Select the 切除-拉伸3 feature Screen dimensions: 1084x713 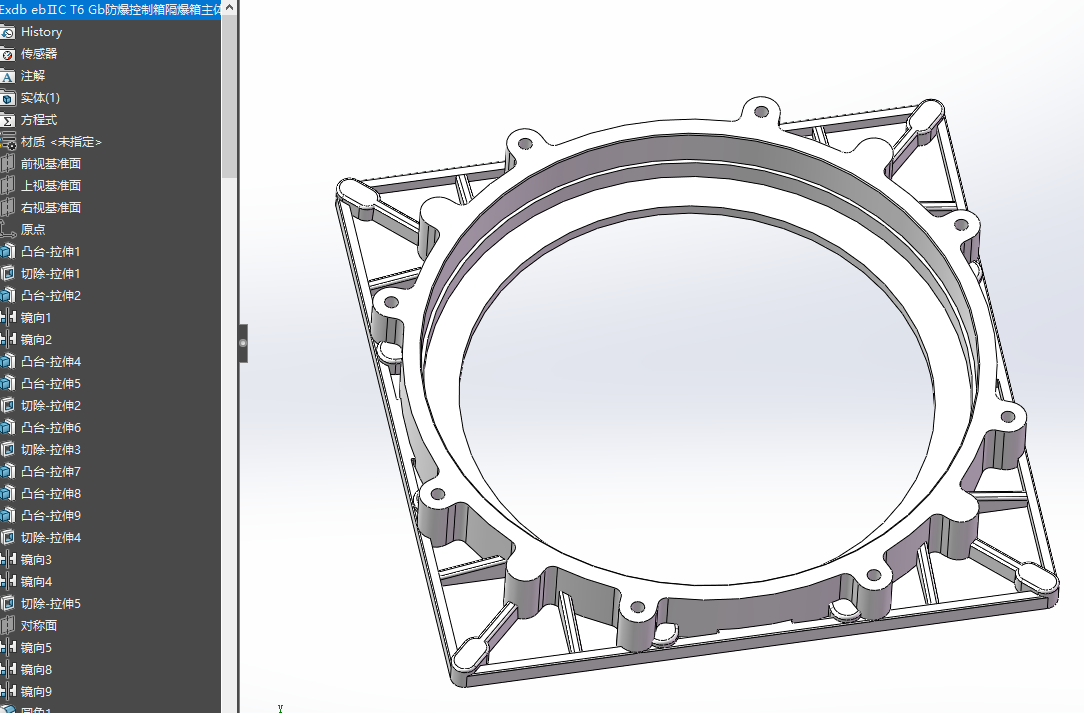click(50, 450)
